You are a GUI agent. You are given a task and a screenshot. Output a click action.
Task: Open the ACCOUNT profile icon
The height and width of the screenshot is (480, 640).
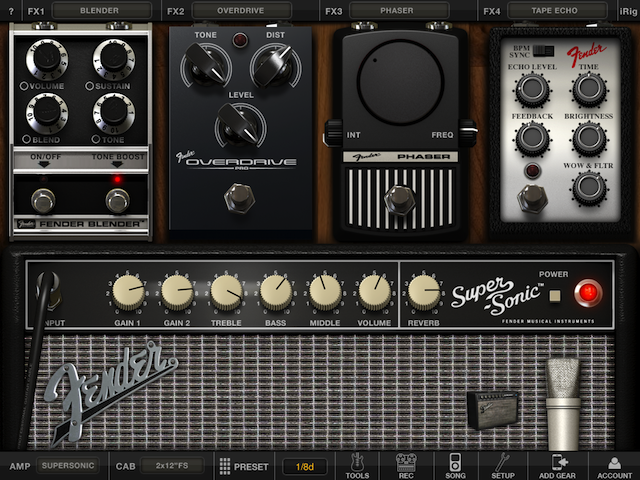pos(614,466)
